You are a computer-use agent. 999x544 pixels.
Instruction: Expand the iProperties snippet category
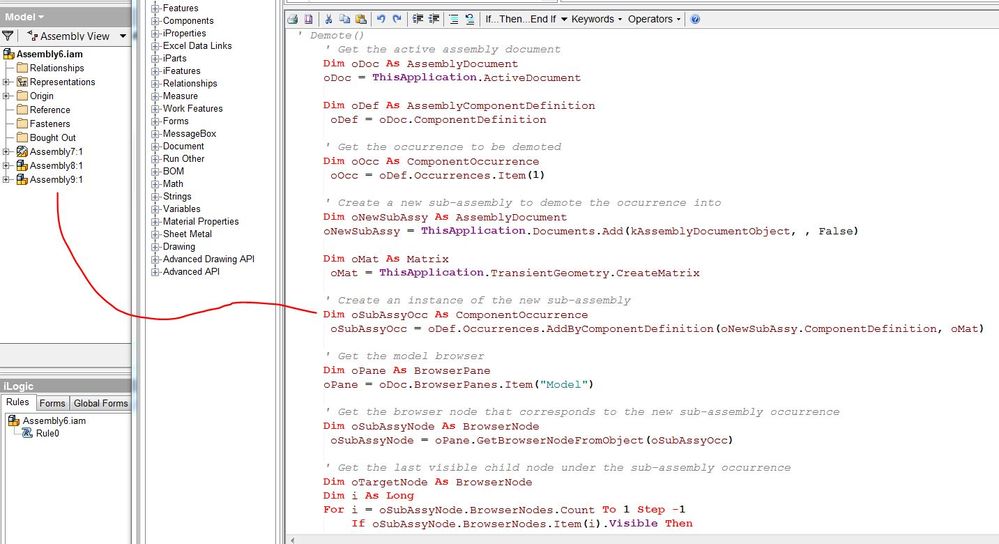pos(155,33)
